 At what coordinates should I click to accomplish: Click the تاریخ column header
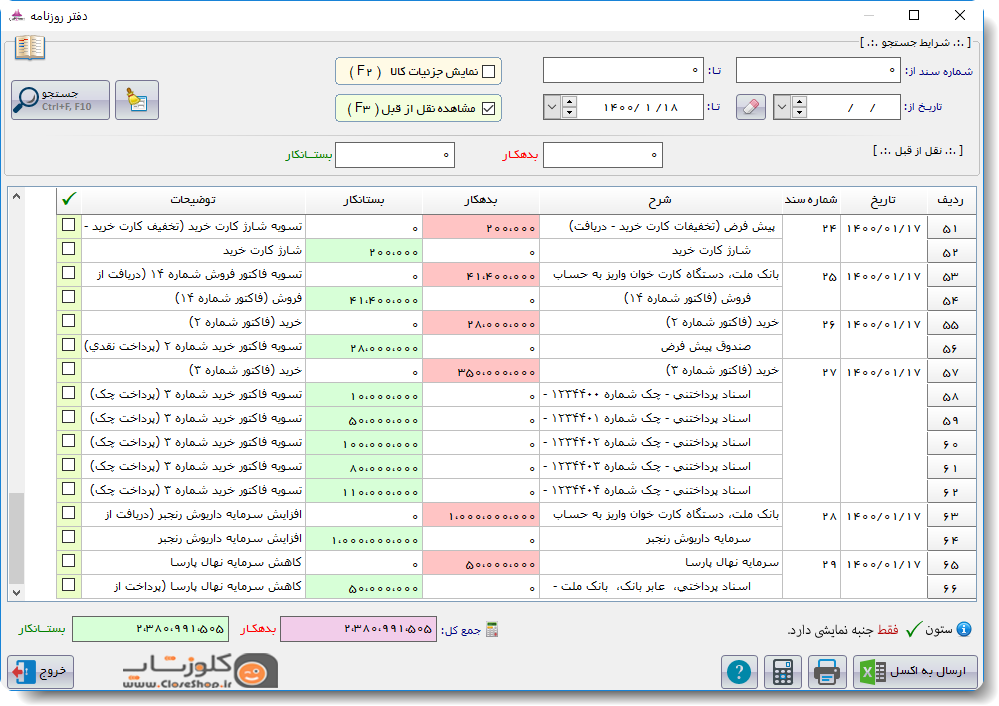(x=884, y=200)
